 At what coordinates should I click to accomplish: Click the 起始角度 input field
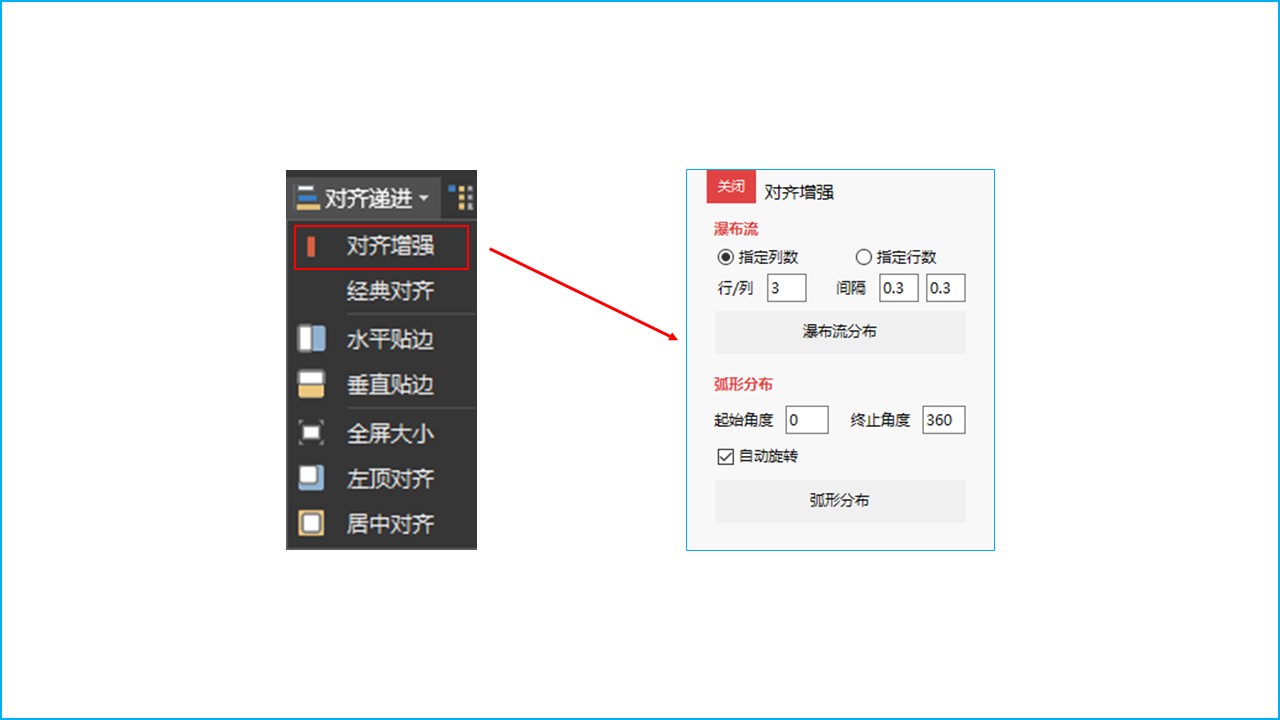coord(807,420)
